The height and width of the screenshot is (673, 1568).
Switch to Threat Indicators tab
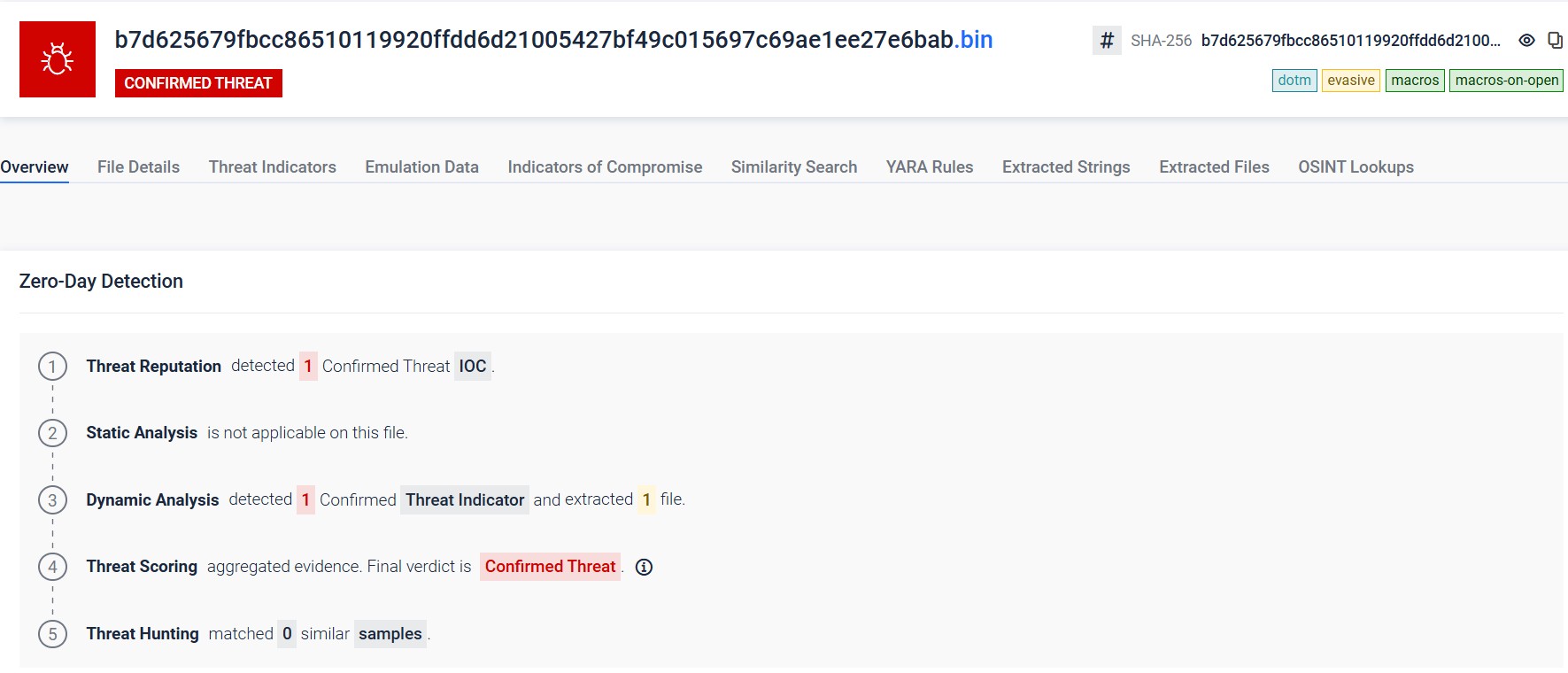pos(273,167)
